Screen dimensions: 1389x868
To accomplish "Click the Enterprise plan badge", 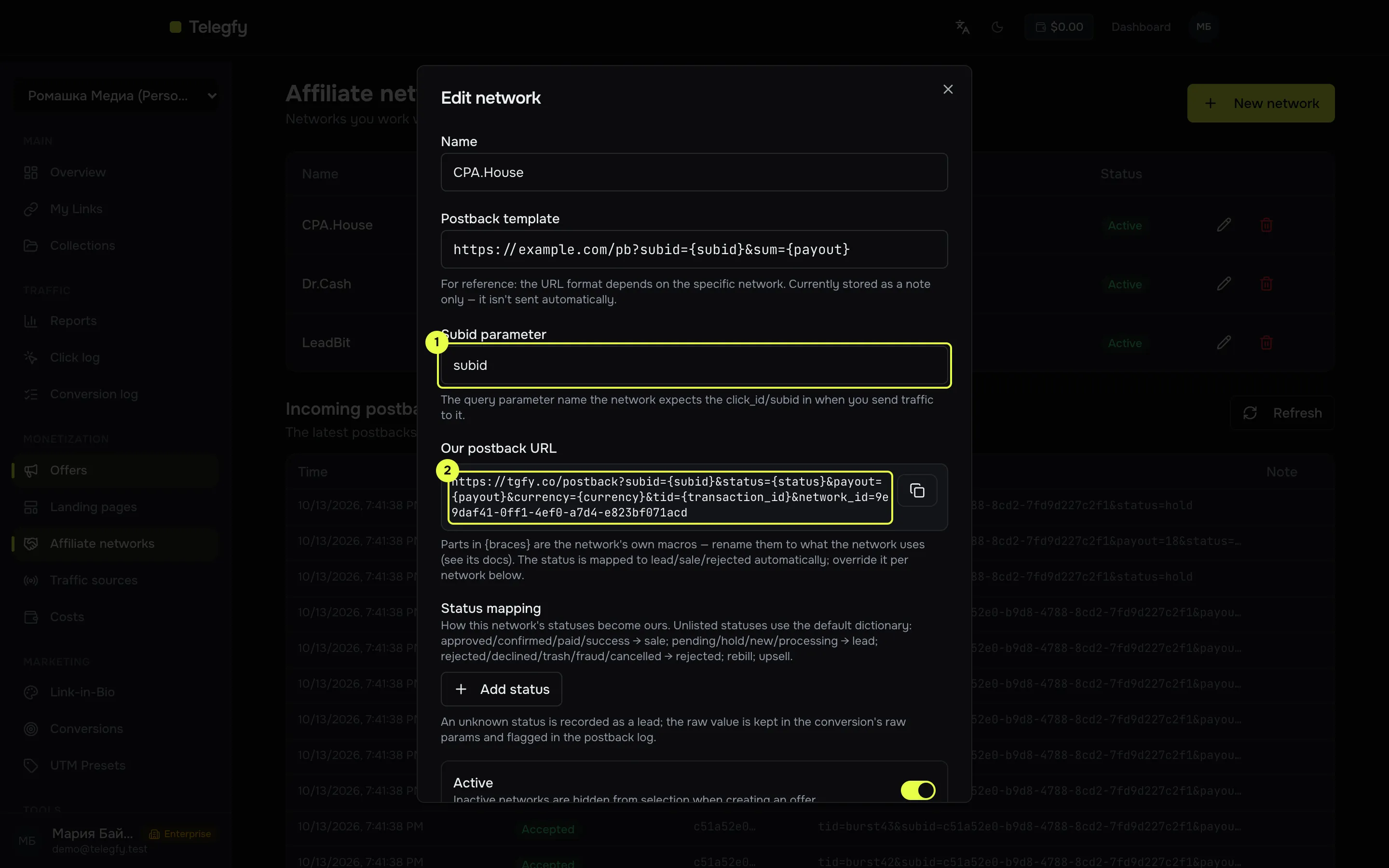I will pos(180,834).
